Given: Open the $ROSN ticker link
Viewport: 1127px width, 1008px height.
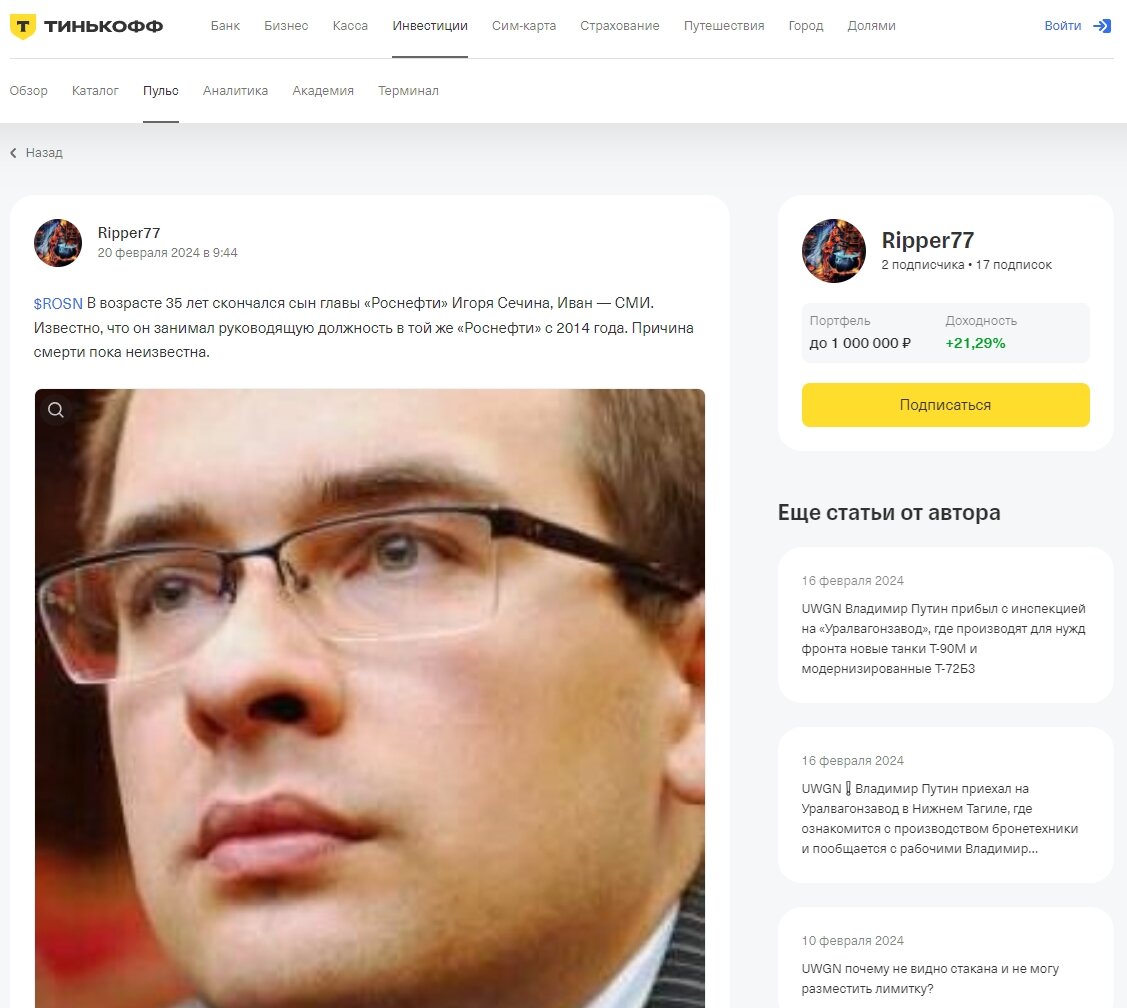Looking at the screenshot, I should pos(58,303).
